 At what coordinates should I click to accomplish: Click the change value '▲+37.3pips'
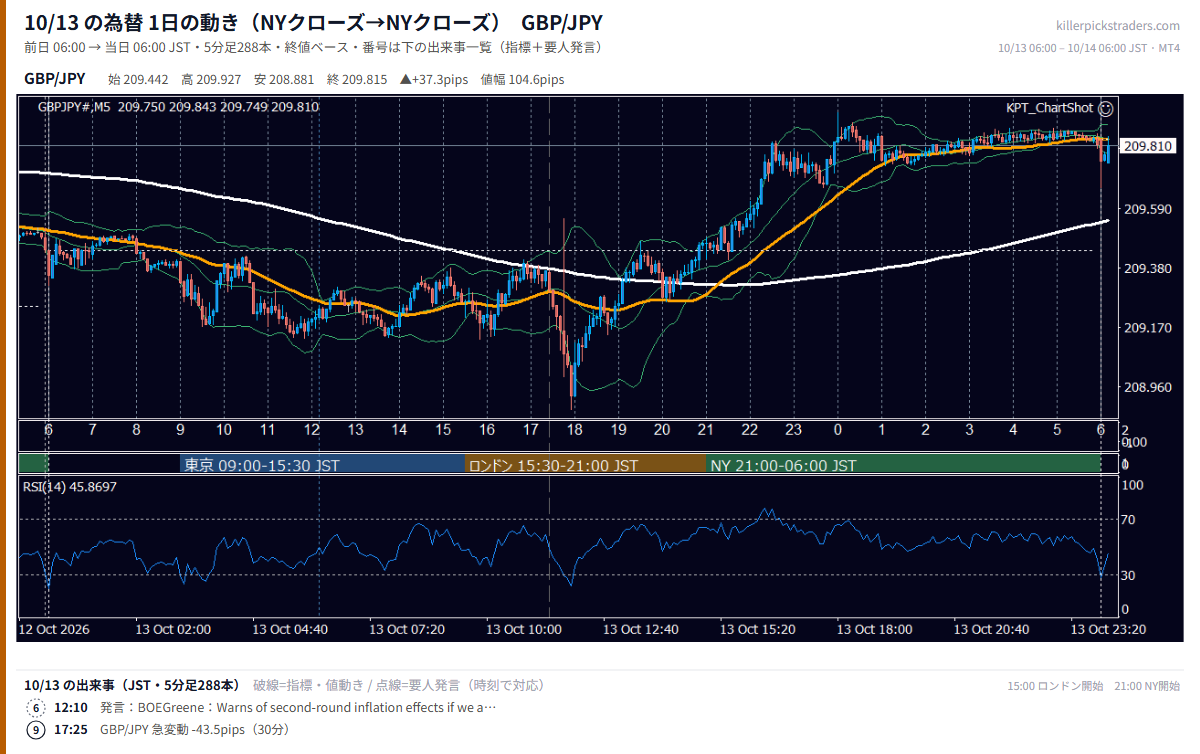(433, 80)
